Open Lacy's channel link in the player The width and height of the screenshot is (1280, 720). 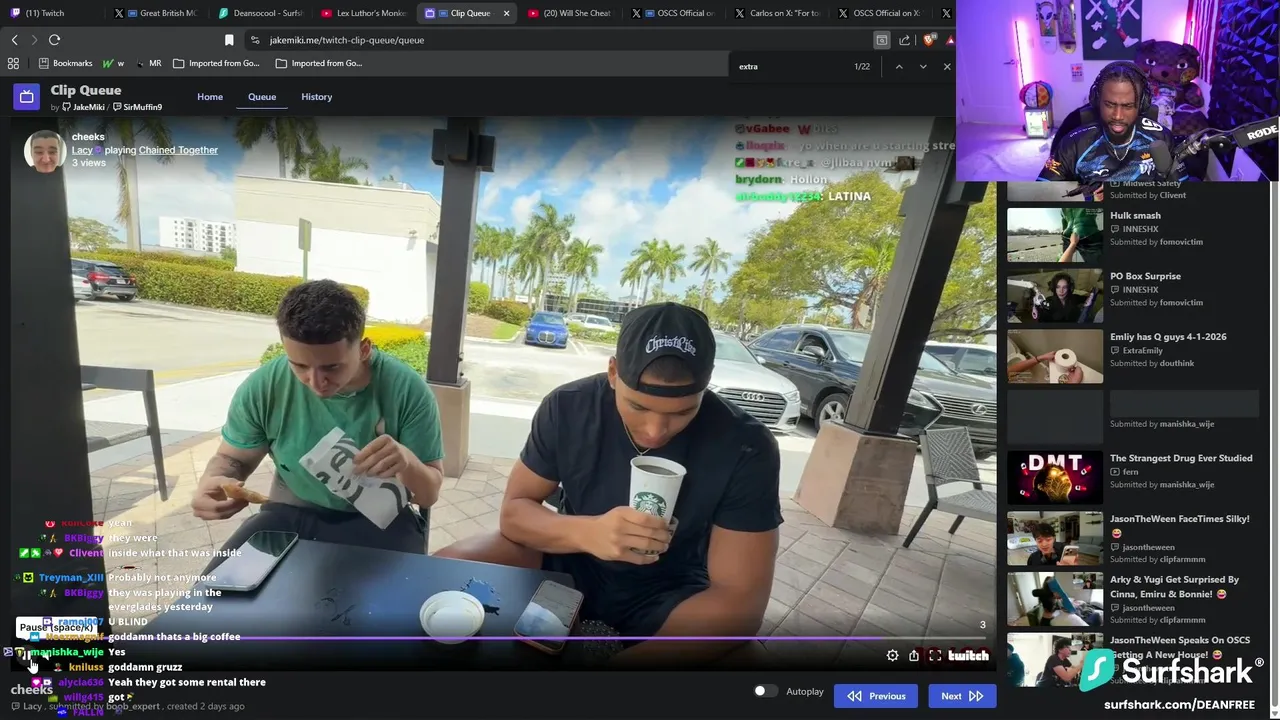pos(82,150)
